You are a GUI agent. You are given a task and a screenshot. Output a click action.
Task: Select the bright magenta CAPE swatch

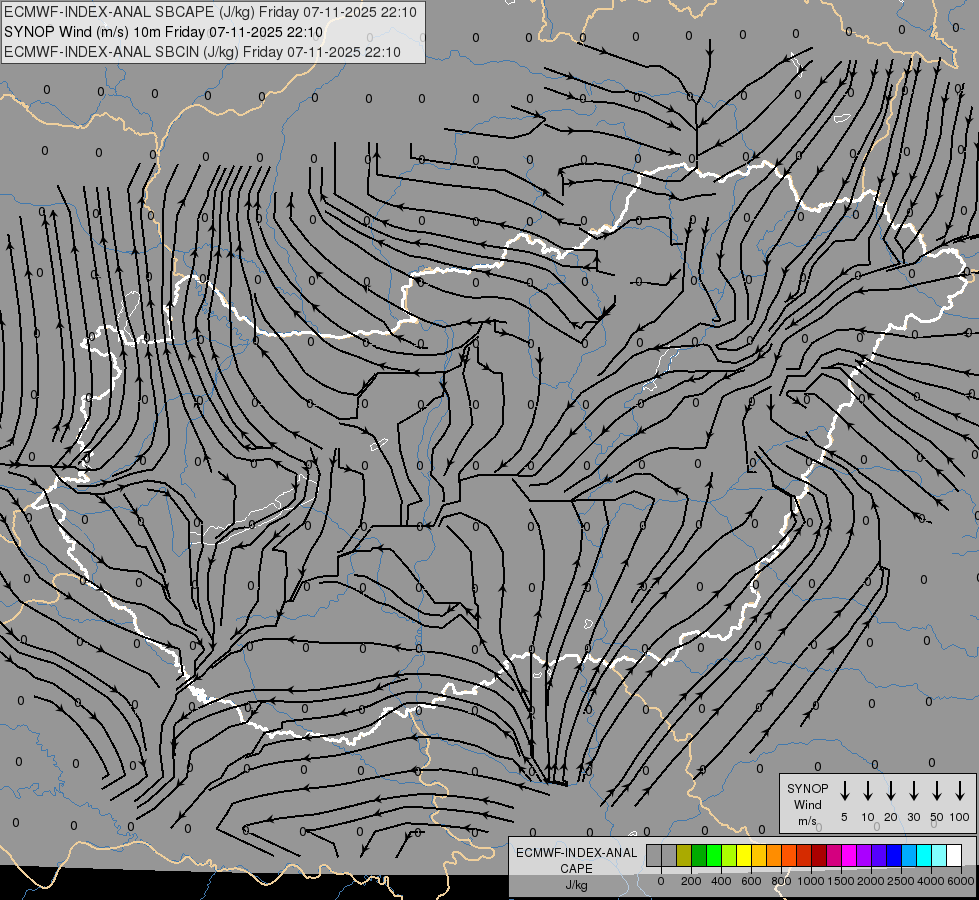pyautogui.click(x=850, y=855)
